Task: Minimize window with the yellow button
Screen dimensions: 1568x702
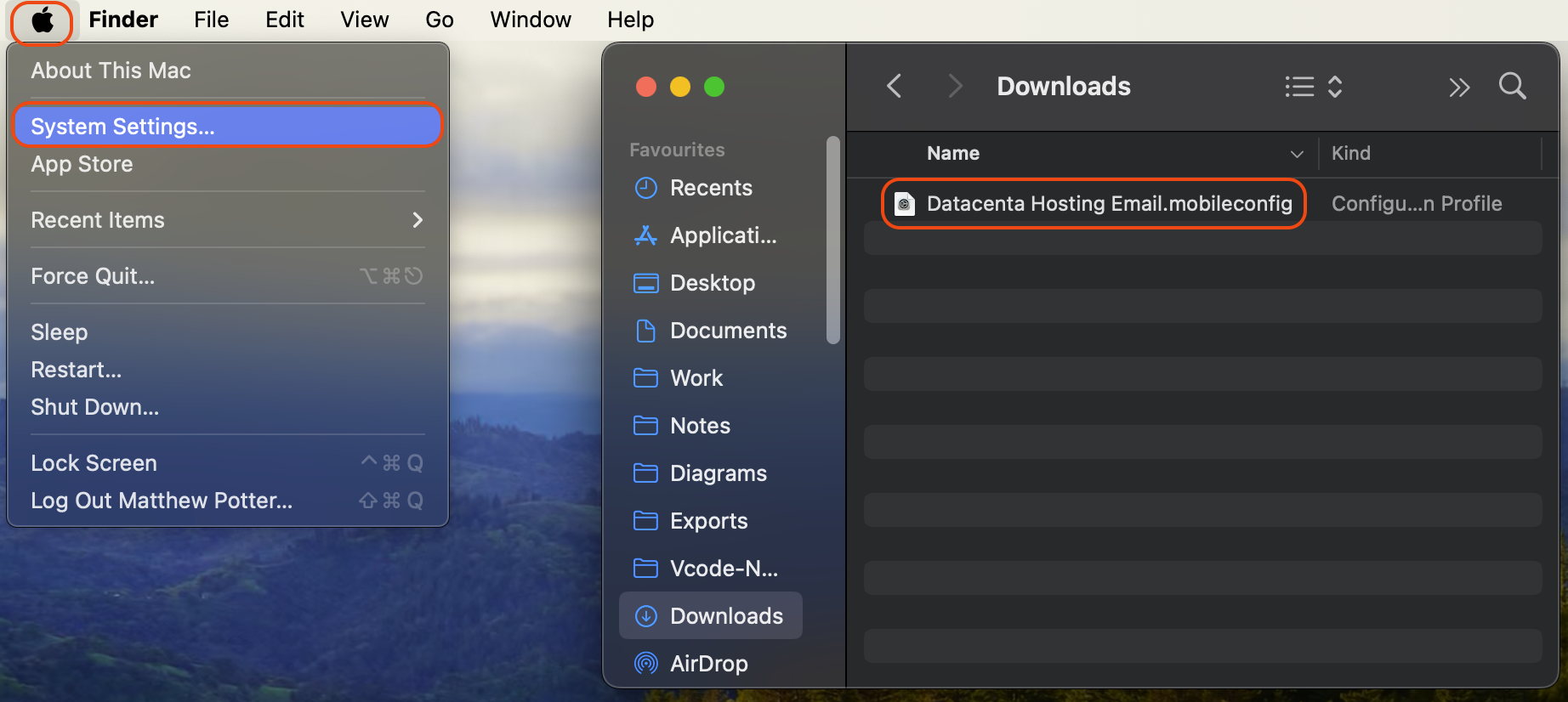Action: [680, 87]
